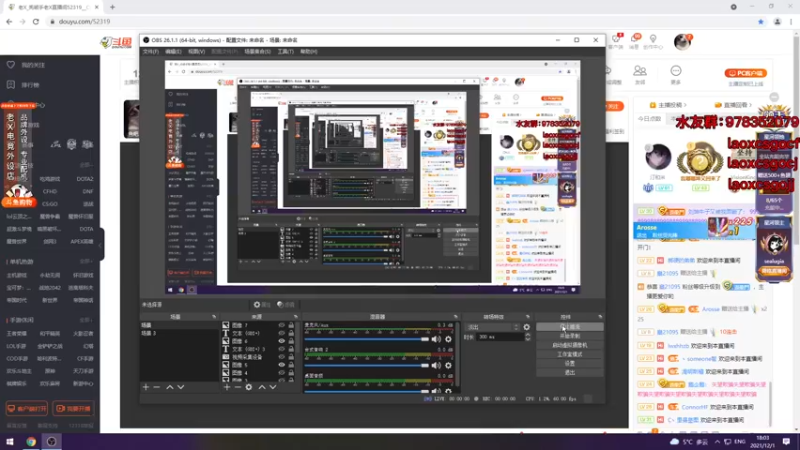Add a new source with plus icon

tap(227, 387)
